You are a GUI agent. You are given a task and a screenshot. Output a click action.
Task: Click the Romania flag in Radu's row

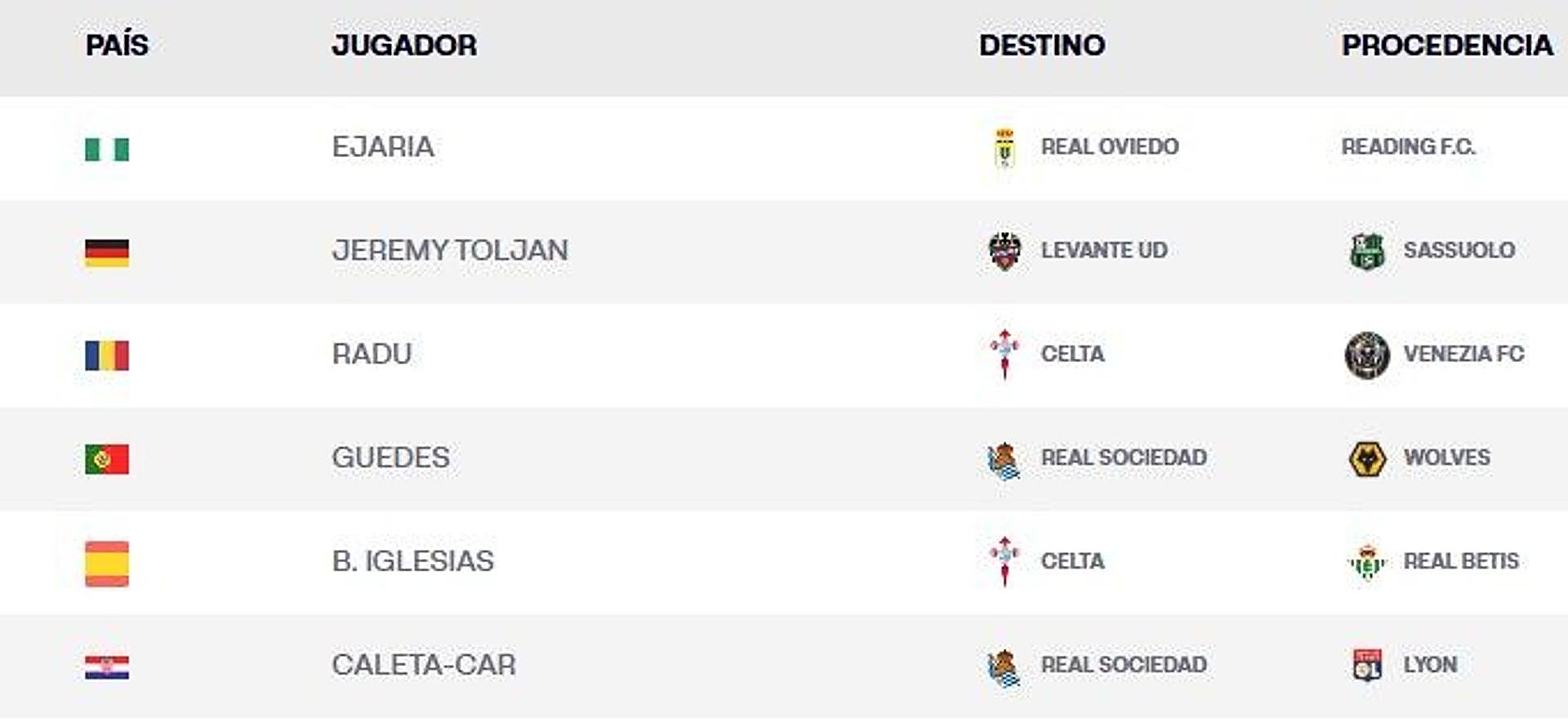(x=107, y=356)
